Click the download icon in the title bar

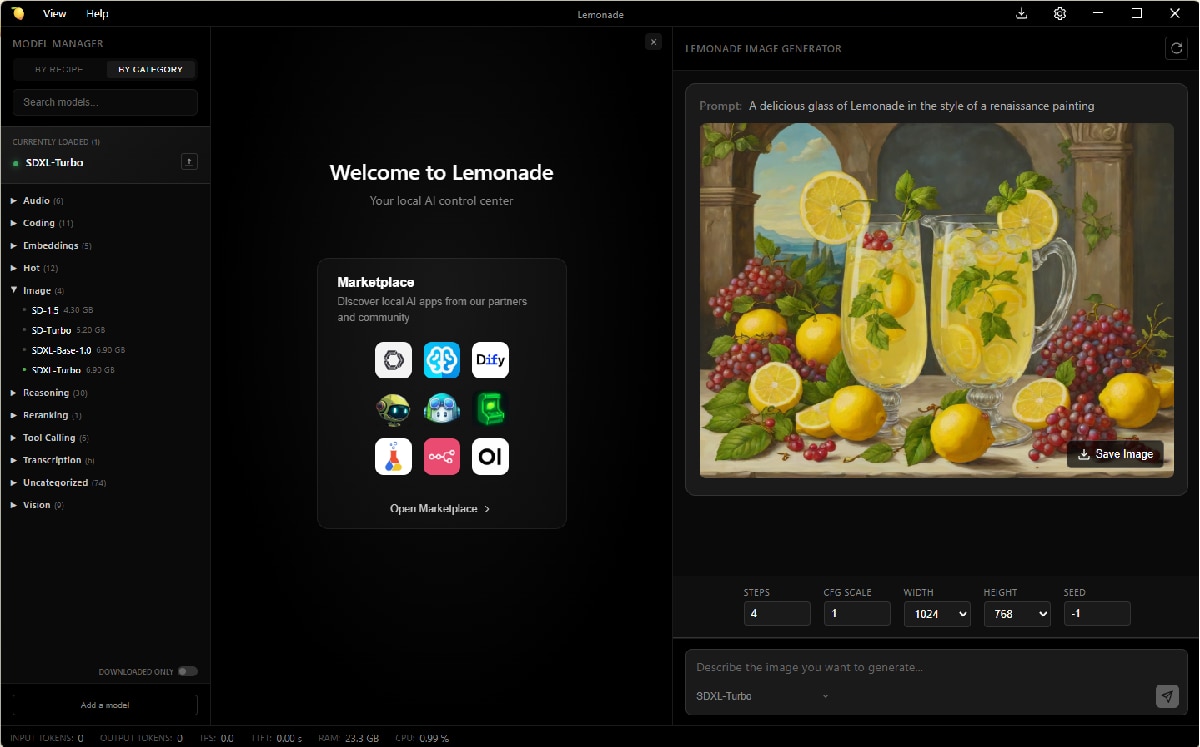(1020, 13)
